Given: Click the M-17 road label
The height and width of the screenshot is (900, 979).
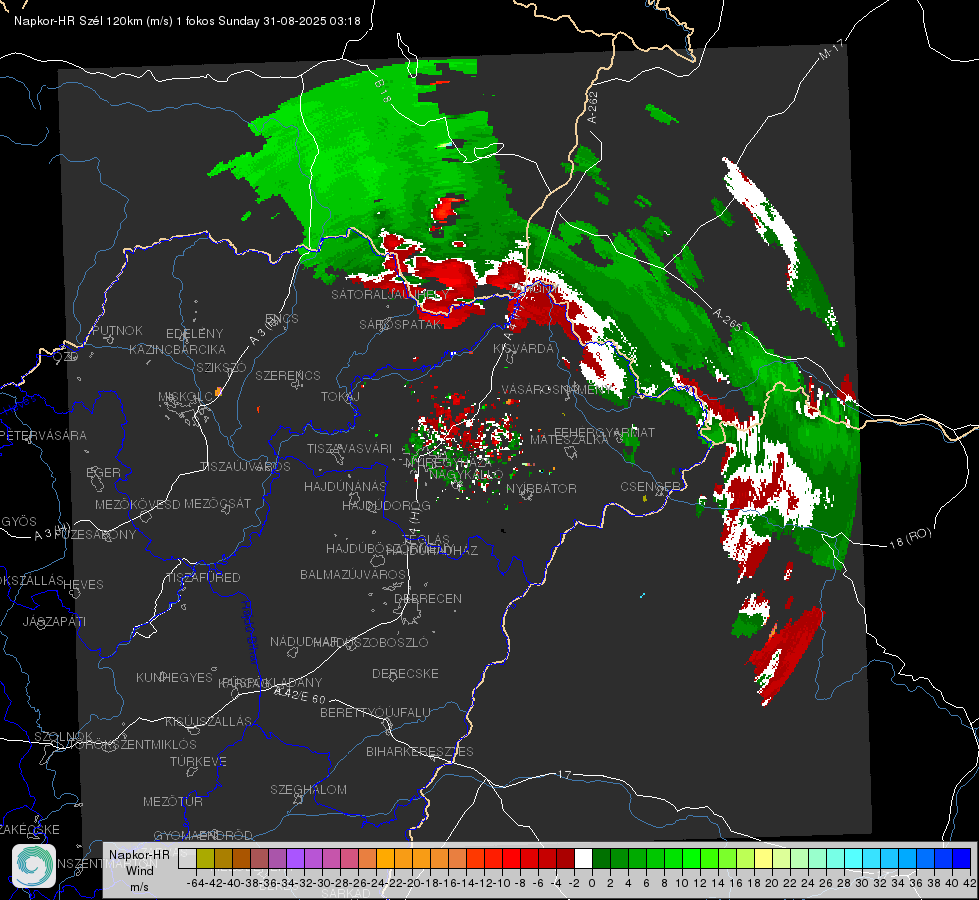Looking at the screenshot, I should point(832,50).
